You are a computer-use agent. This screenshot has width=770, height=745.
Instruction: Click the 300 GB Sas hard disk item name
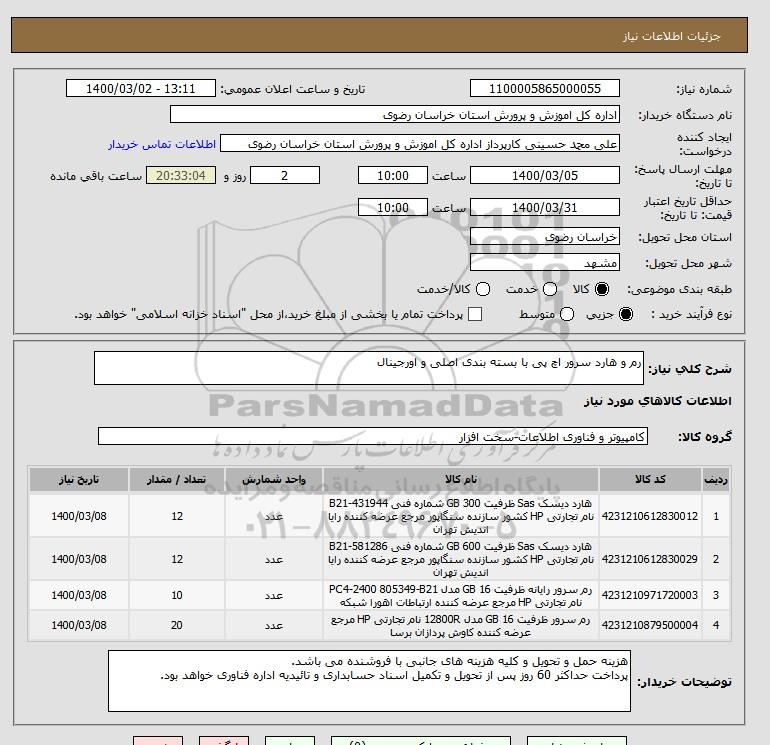click(x=461, y=516)
